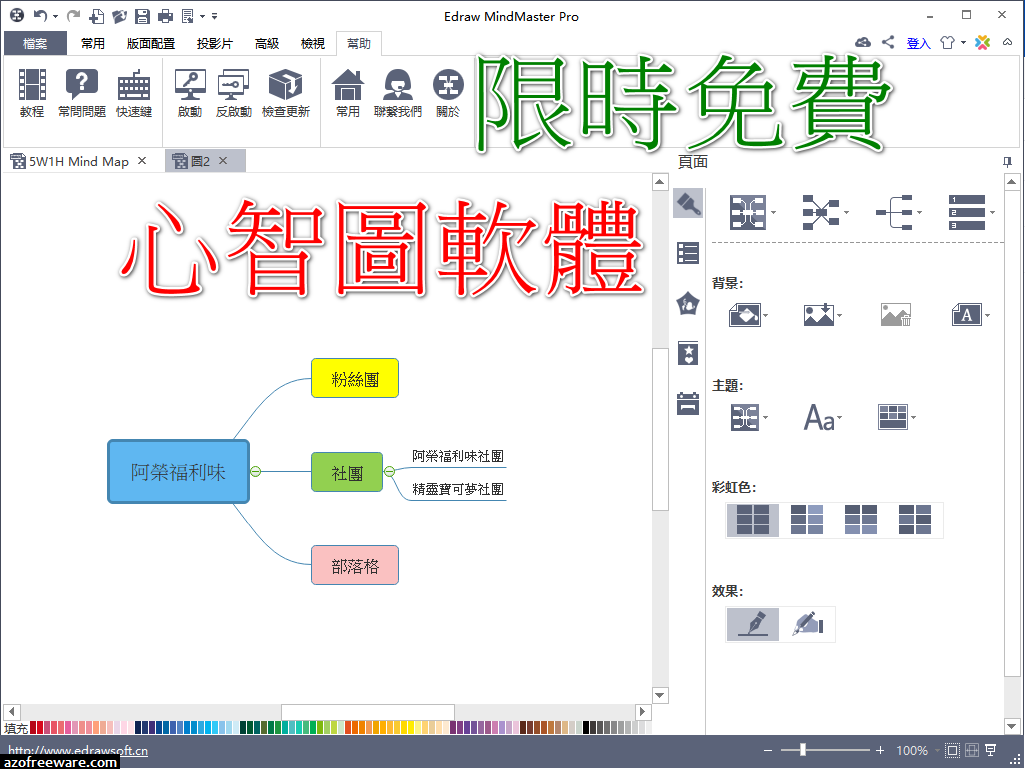This screenshot has width=1025, height=769.
Task: Click the print icon in title bar
Action: click(165, 16)
